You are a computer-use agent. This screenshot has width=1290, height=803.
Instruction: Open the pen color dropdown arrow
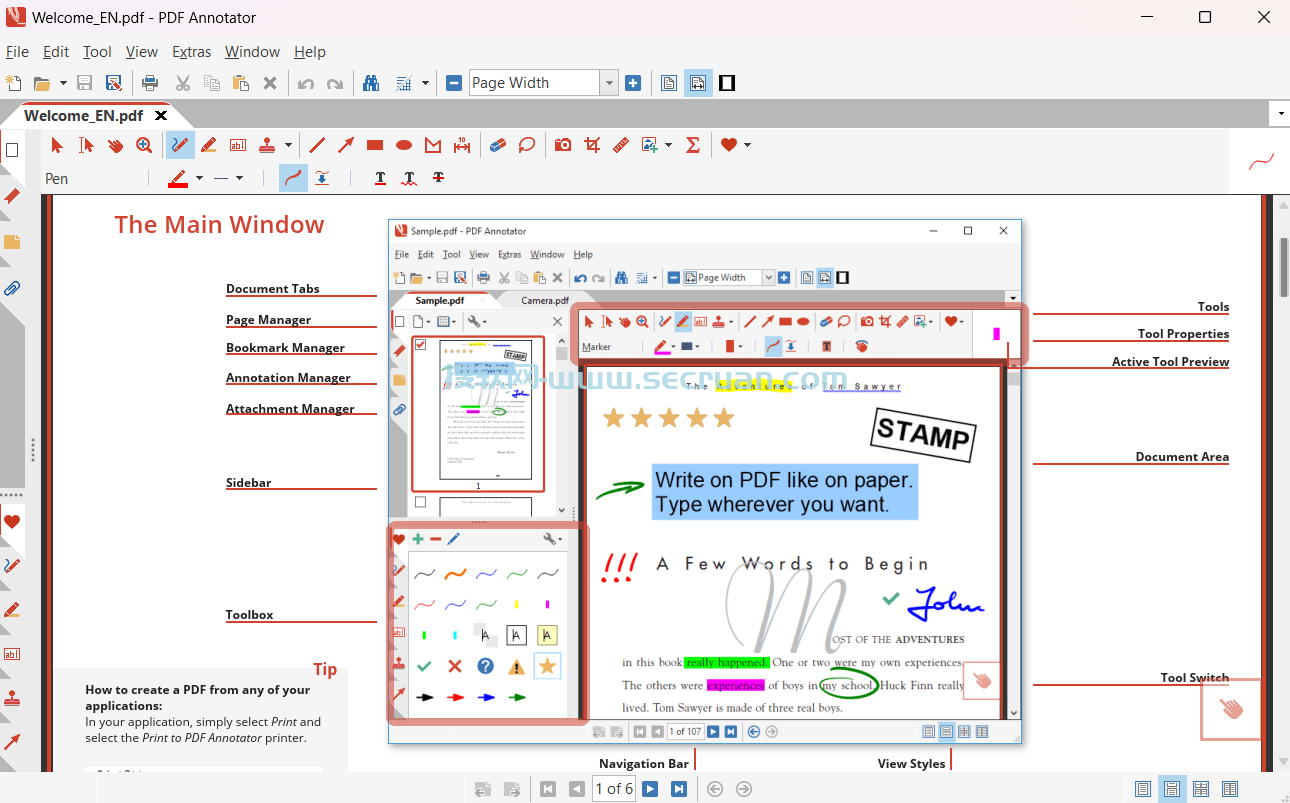[x=199, y=178]
